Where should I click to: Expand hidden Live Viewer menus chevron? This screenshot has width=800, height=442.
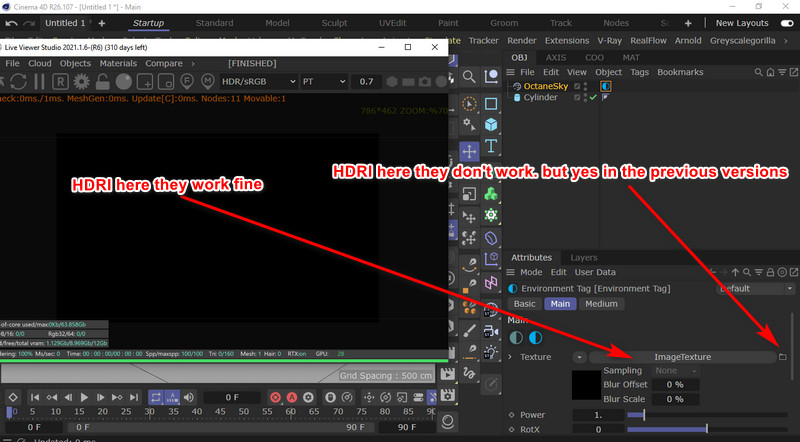pyautogui.click(x=193, y=63)
